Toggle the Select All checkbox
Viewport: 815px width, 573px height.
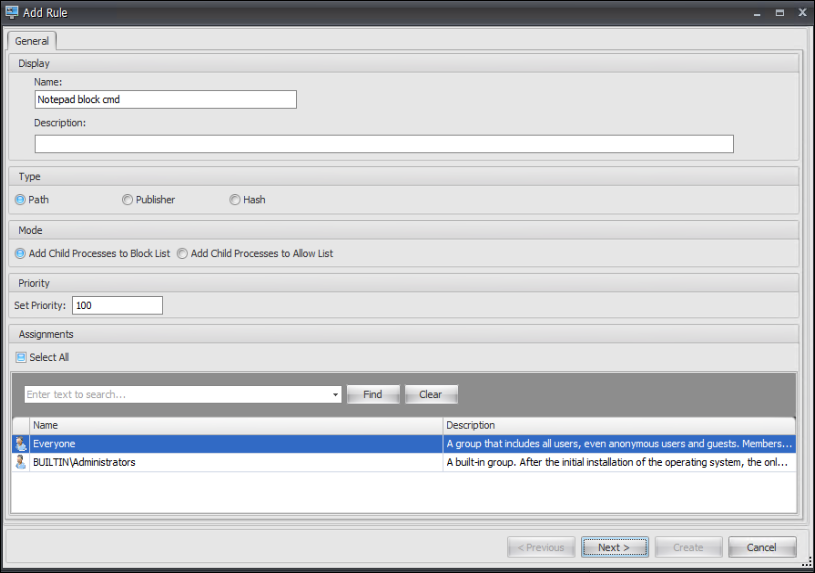[21, 357]
